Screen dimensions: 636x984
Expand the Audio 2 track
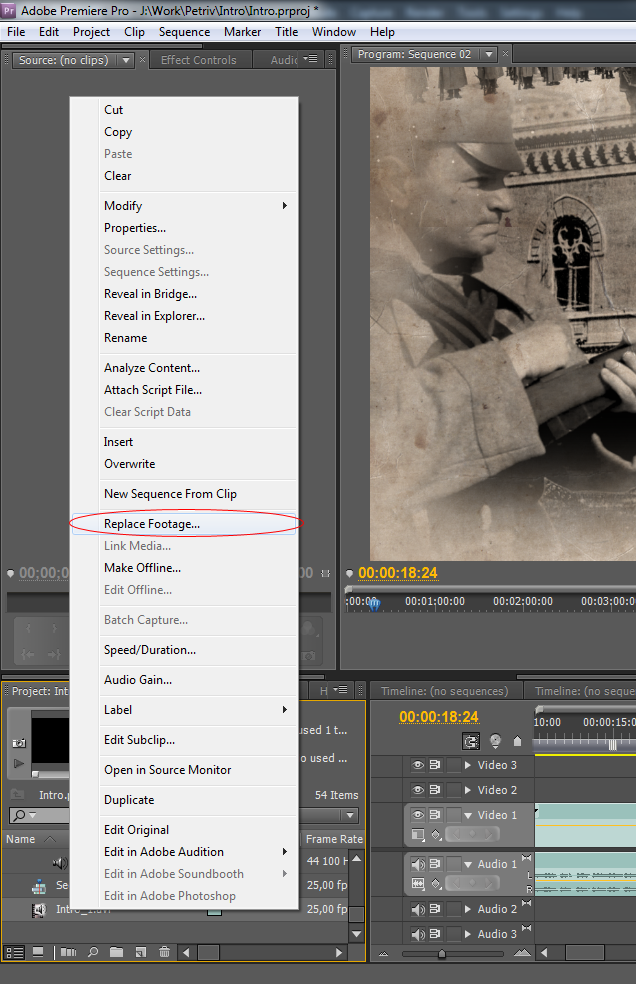point(468,909)
